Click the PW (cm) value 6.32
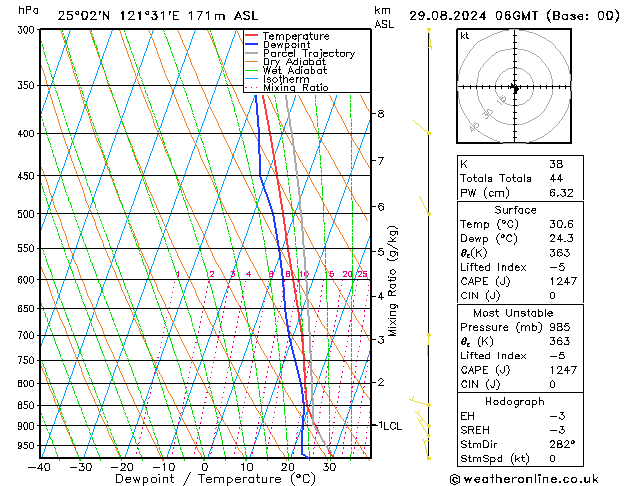Viewport: 629px width, 486px height. point(561,193)
